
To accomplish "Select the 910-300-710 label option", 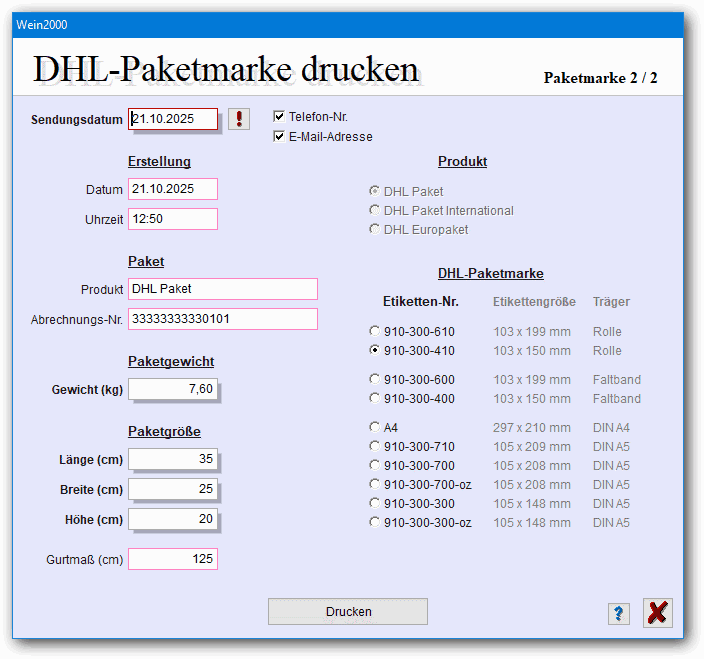I will tap(375, 446).
